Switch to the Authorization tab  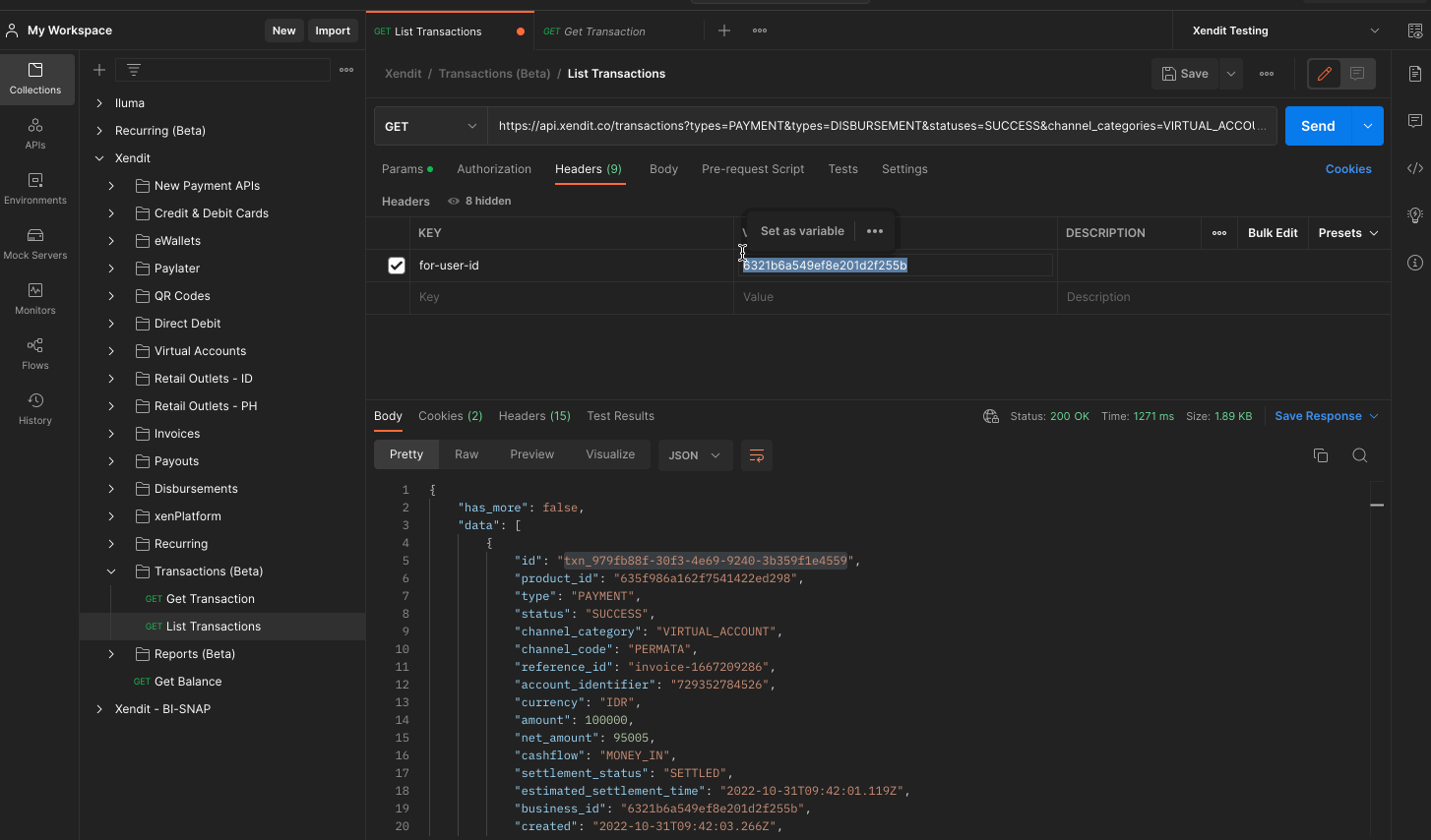point(494,169)
